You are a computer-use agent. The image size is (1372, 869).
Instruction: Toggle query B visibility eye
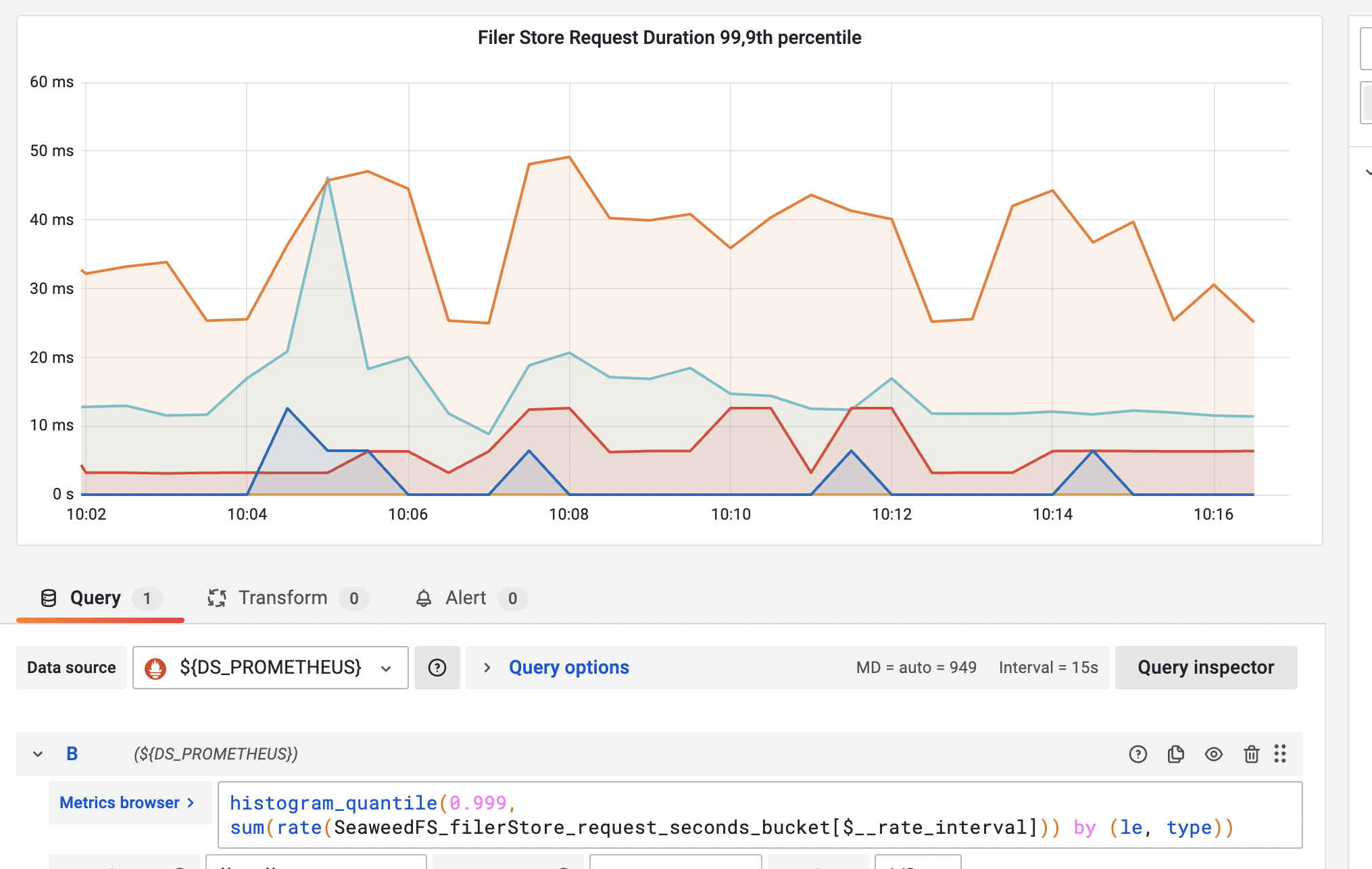(1214, 754)
